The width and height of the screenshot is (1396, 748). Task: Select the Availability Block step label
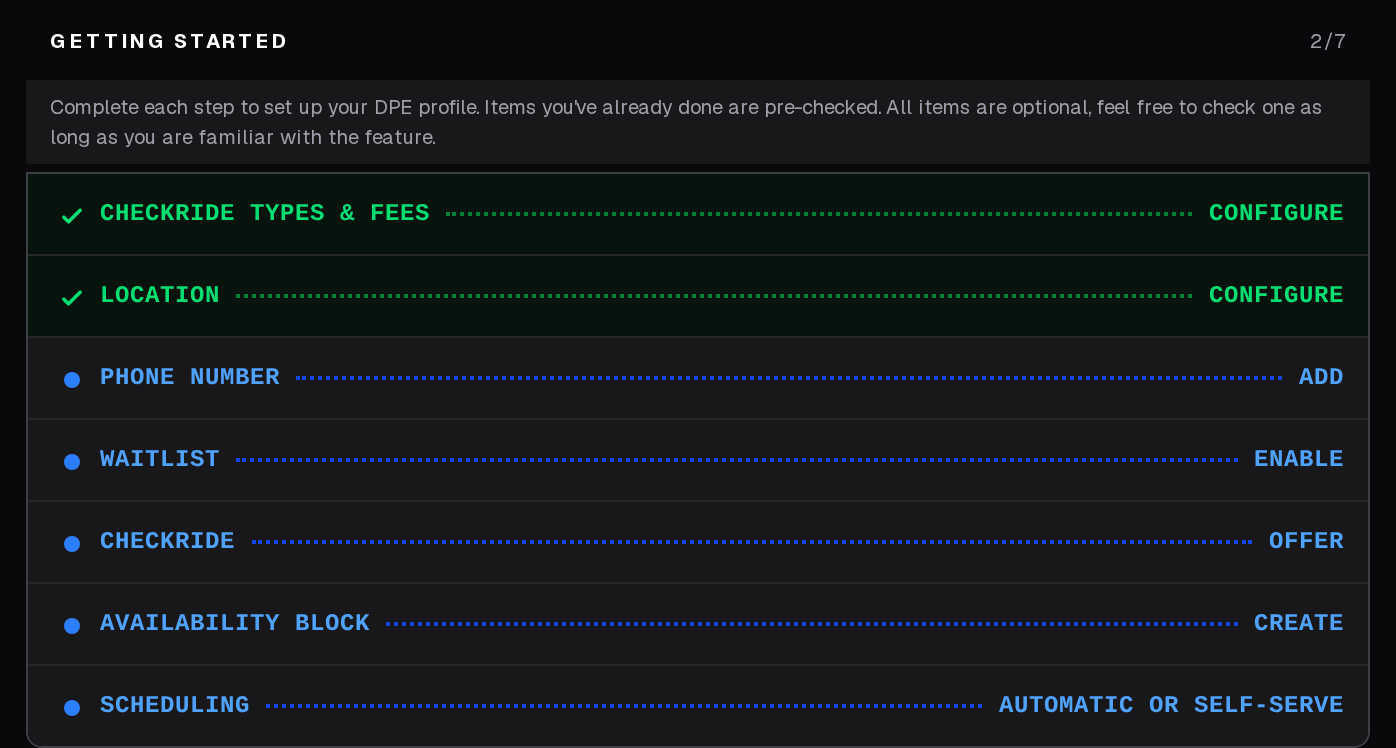235,623
